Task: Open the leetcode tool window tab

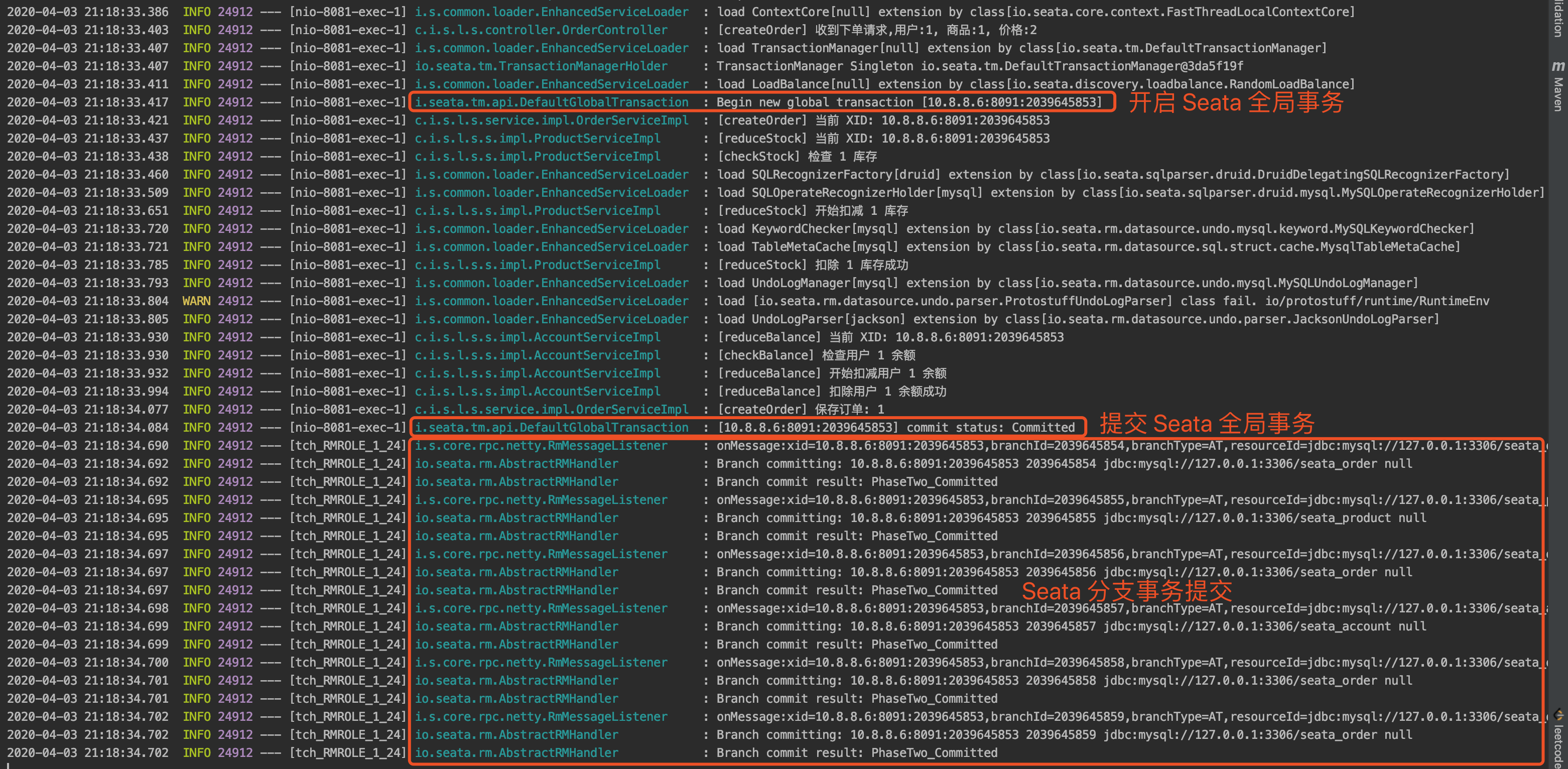Action: click(1557, 746)
